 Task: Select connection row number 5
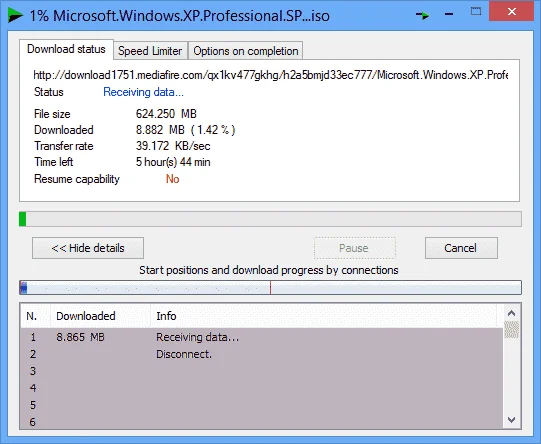[x=261, y=405]
